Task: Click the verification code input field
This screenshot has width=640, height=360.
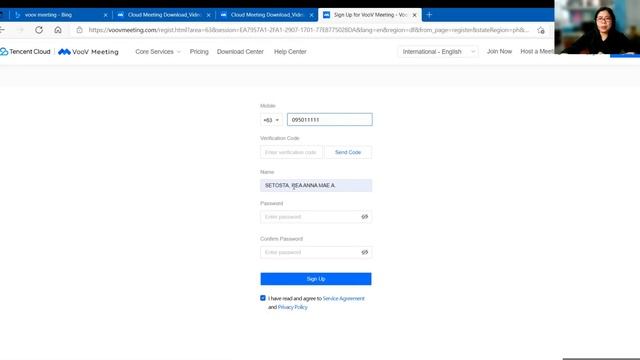Action: tap(291, 152)
